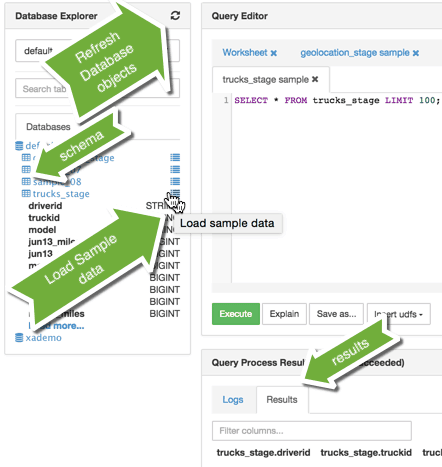This screenshot has height=467, width=442.
Task: Open the Insert udfs dropdown
Action: point(399,314)
